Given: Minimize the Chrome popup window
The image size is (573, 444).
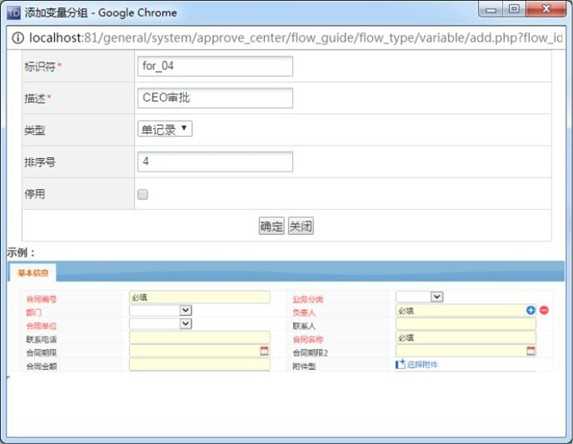Looking at the screenshot, I should point(490,10).
